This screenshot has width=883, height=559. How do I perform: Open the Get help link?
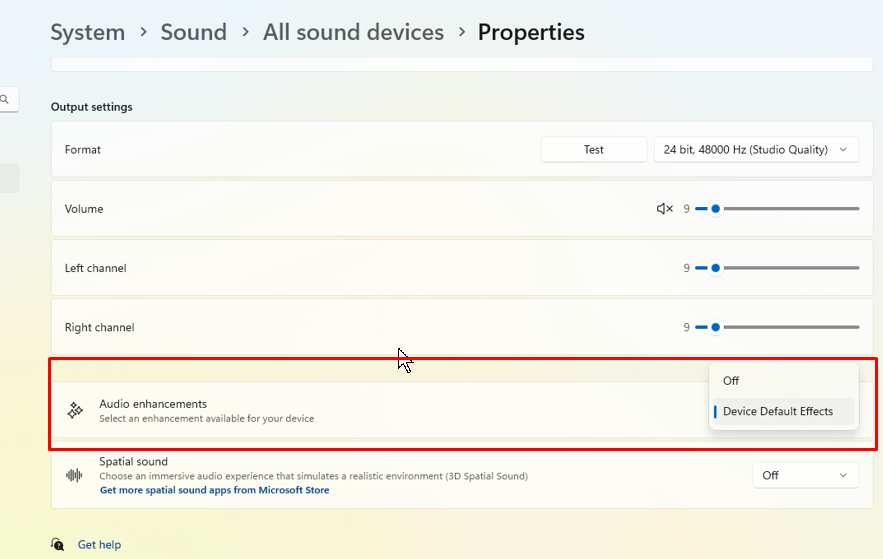(x=99, y=545)
